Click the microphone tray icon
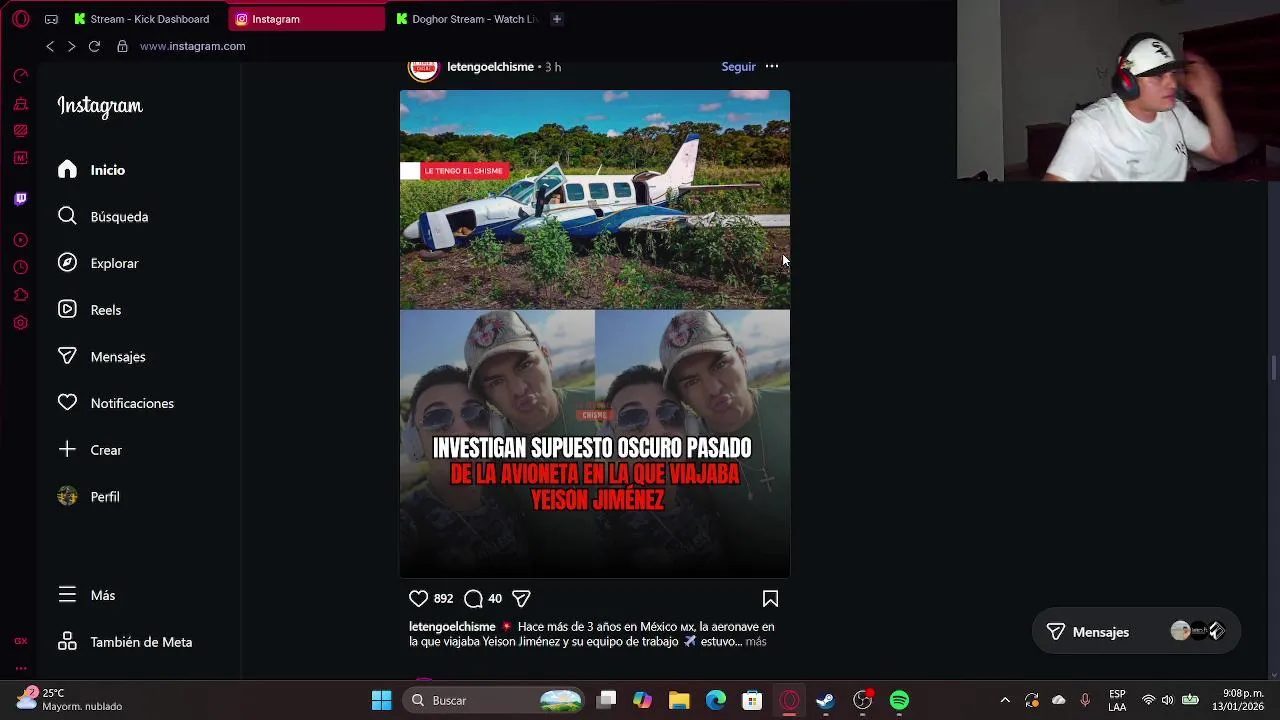Screen dimensions: 1280x720 (1085, 700)
